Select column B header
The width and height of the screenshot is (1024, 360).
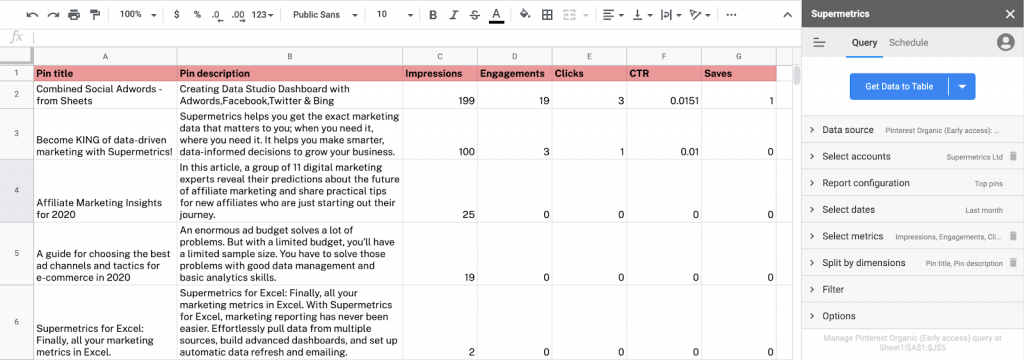pyautogui.click(x=290, y=56)
